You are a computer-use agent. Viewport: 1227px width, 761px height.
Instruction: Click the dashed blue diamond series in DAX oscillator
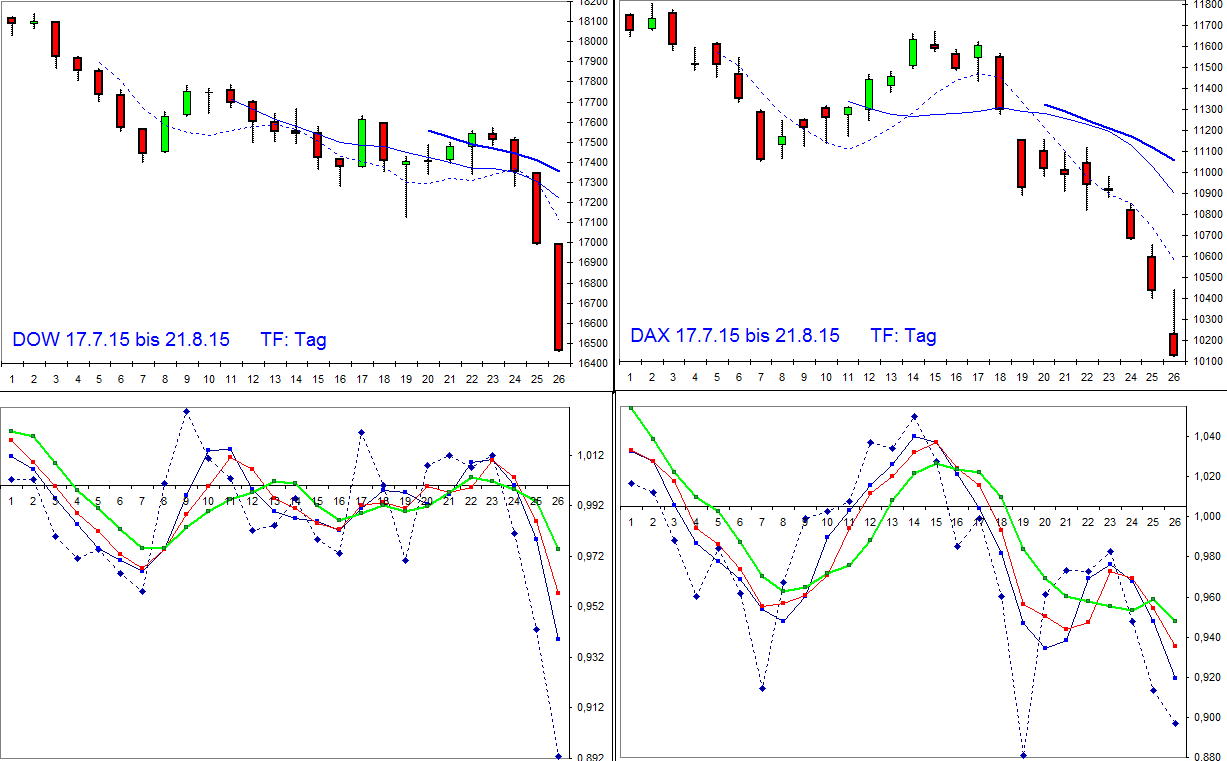pos(915,415)
